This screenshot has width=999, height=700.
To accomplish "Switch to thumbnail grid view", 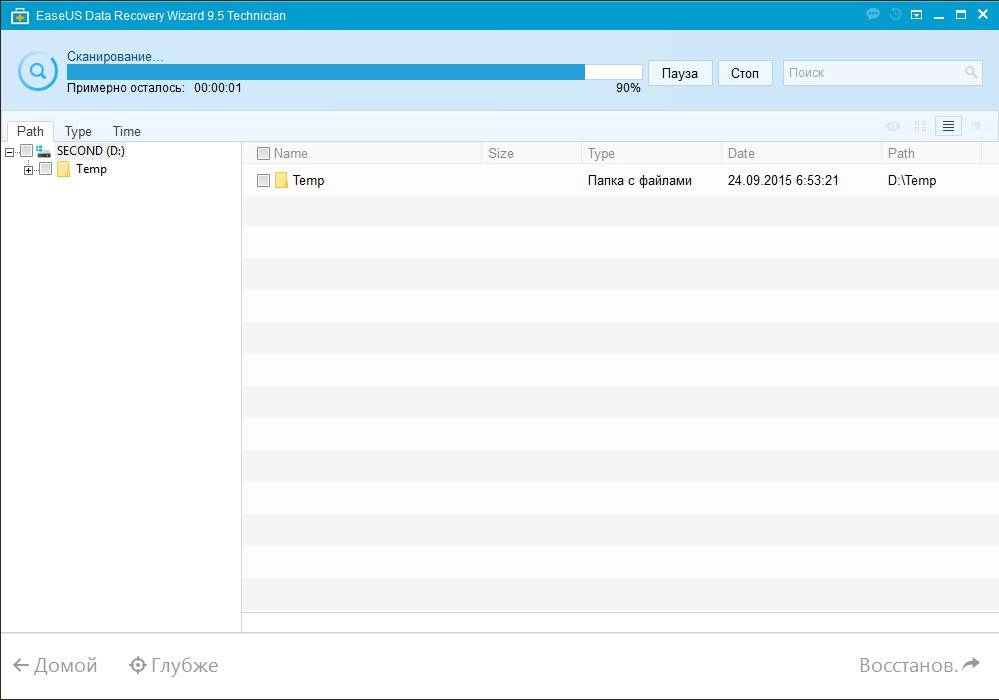I will [920, 126].
